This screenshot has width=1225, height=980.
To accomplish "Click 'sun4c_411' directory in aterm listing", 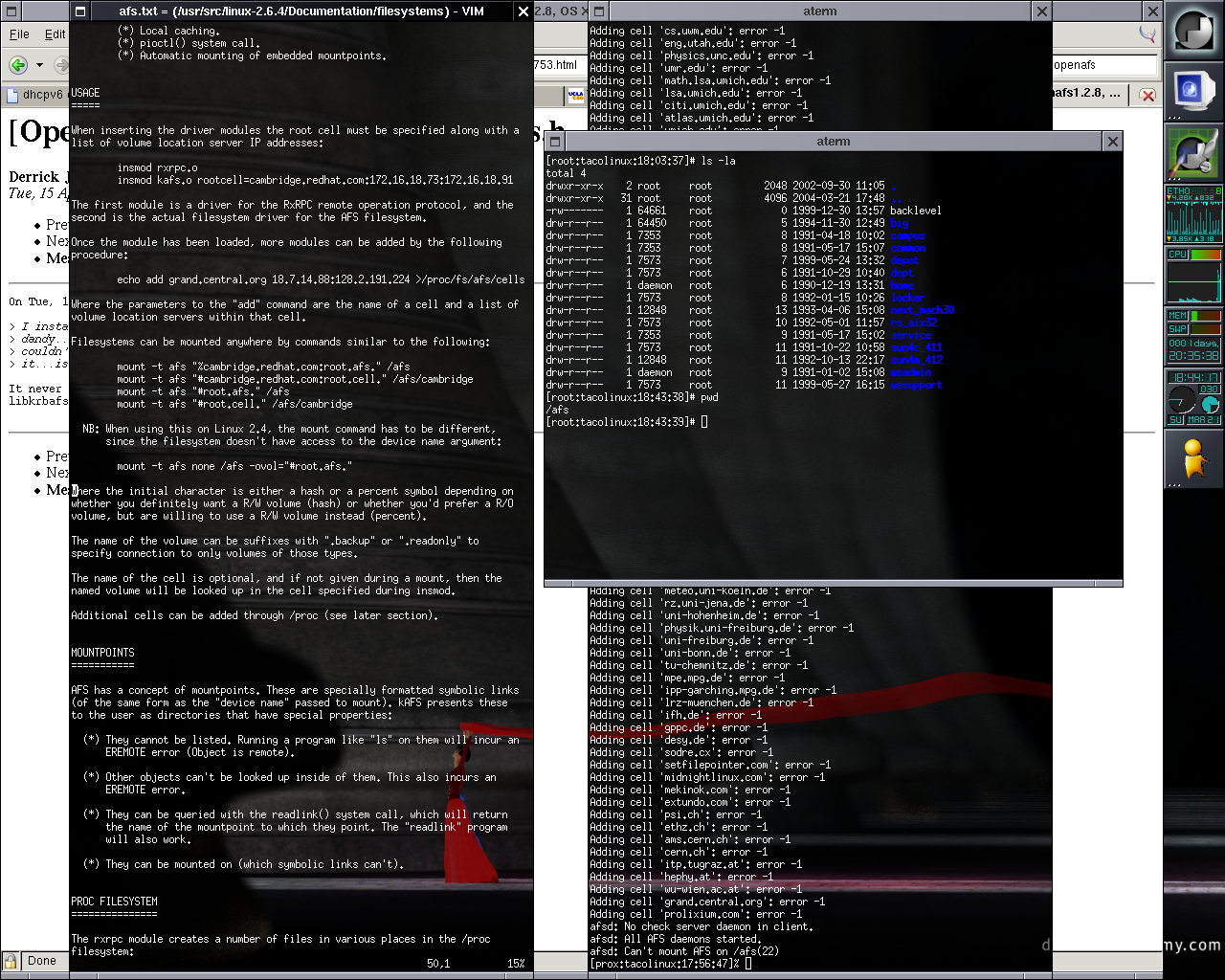I will [917, 347].
